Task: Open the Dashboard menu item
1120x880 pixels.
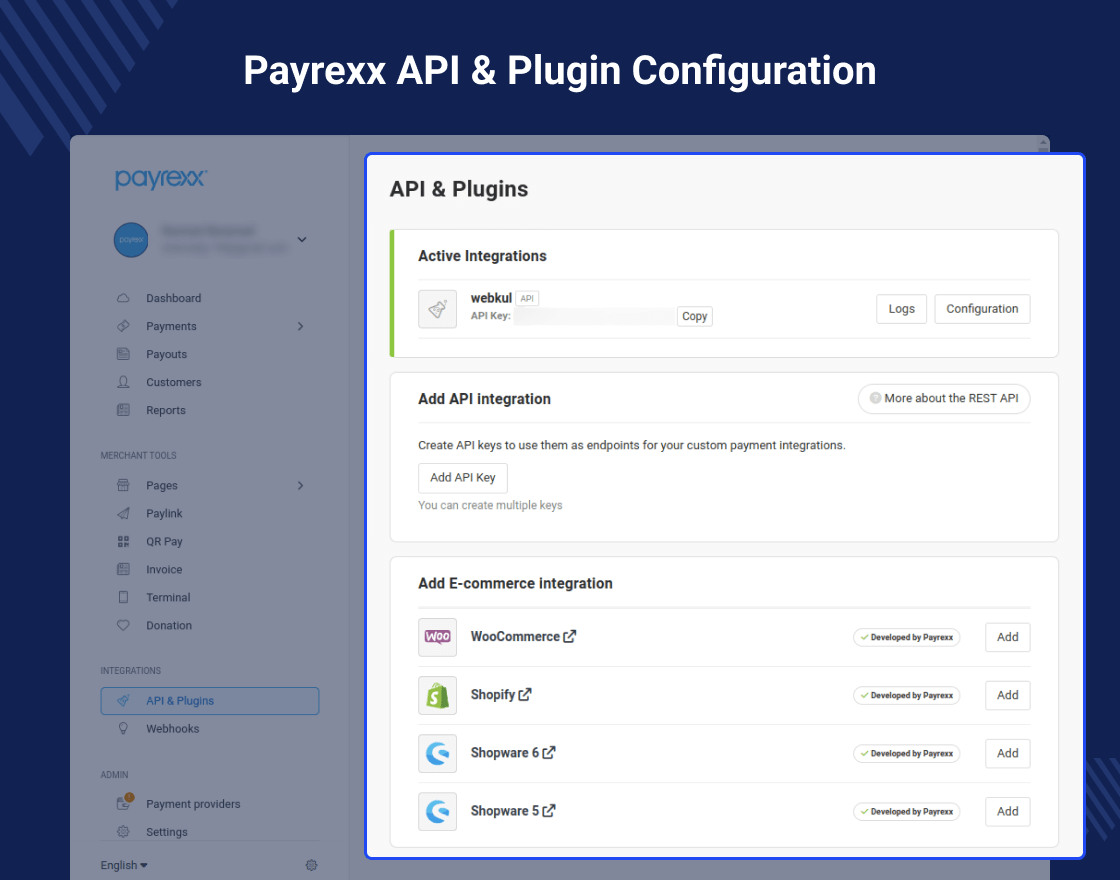Action: (x=174, y=298)
